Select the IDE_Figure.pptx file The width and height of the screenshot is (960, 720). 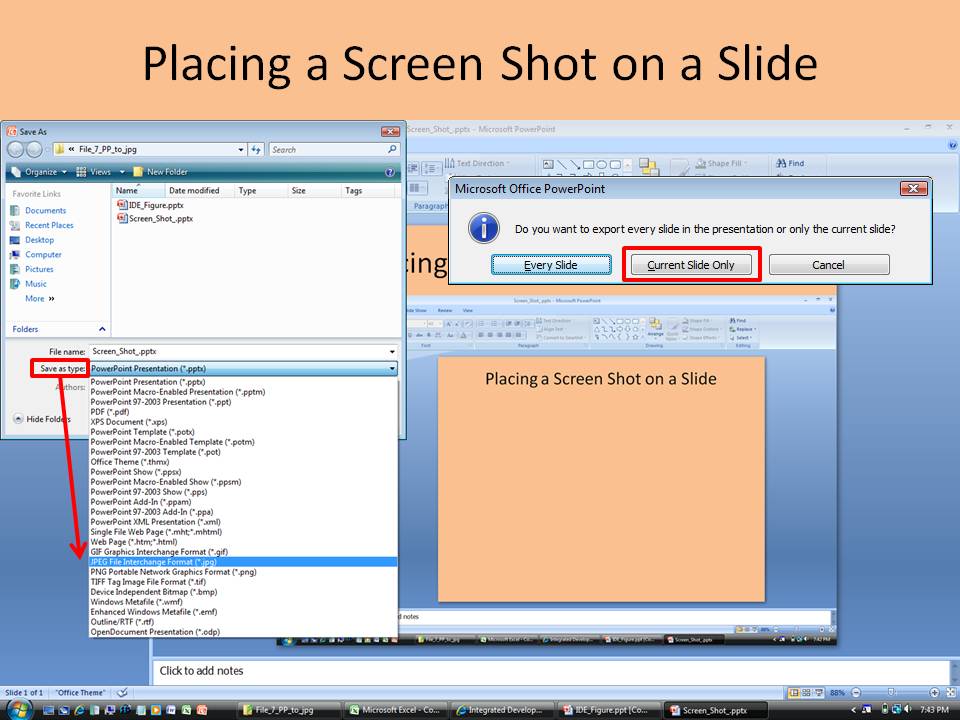tap(150, 205)
